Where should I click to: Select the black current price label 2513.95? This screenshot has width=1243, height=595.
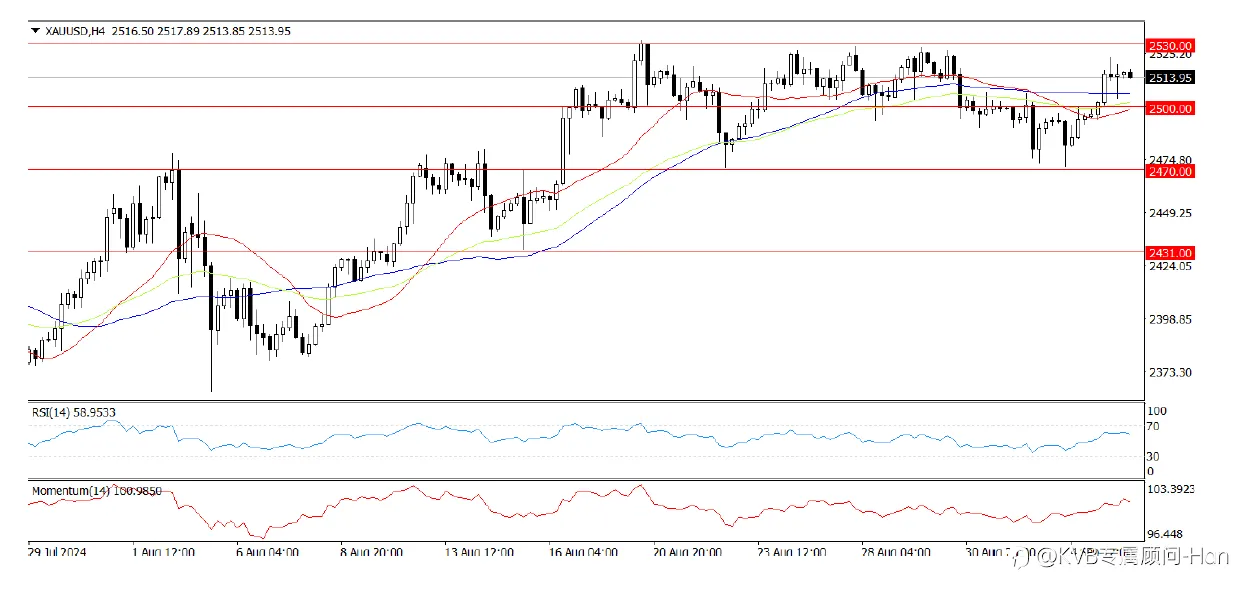click(1170, 77)
